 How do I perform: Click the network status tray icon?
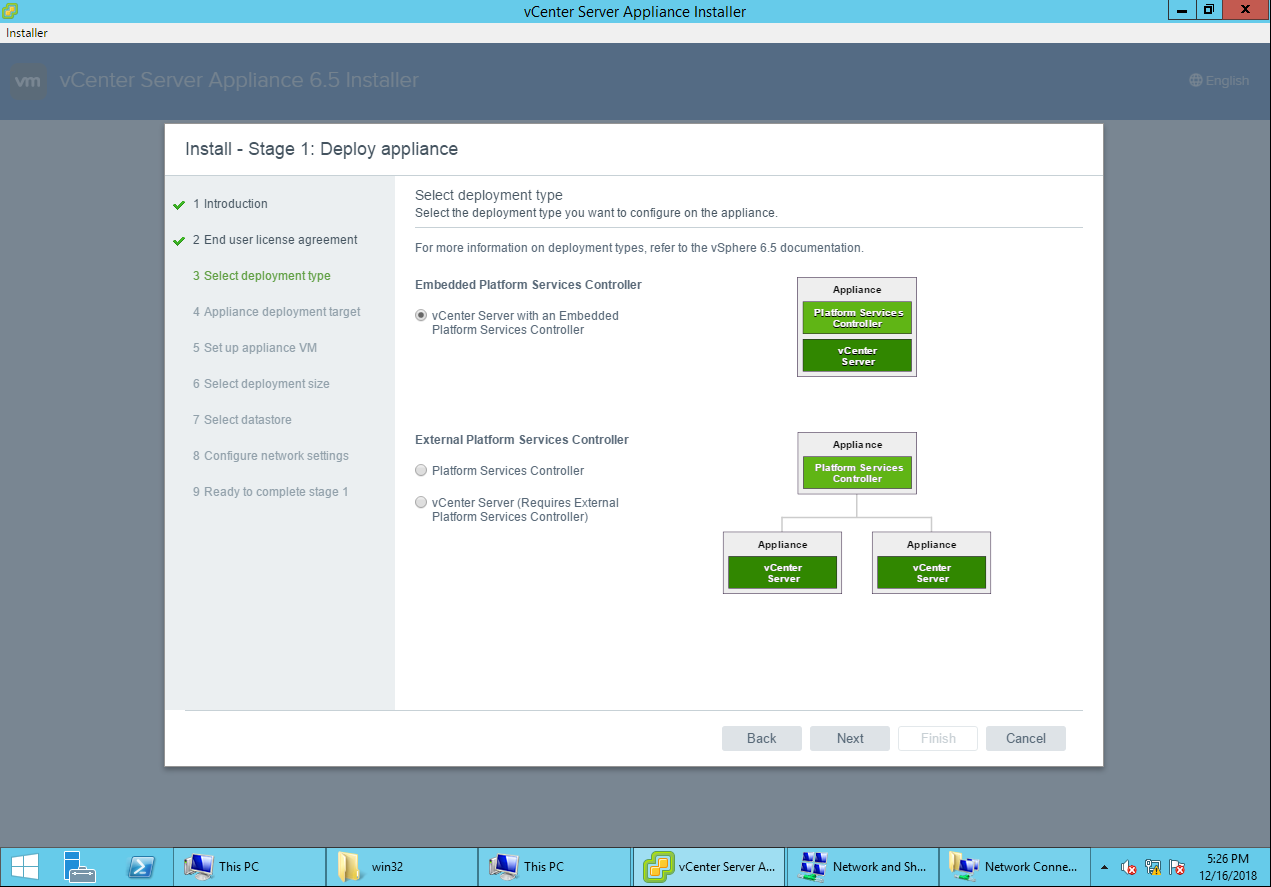click(1152, 867)
